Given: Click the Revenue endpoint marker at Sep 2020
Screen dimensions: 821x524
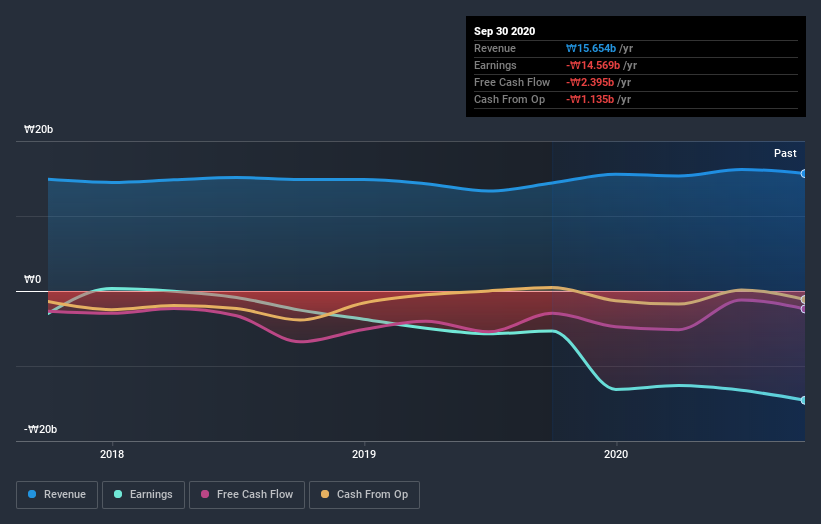Looking at the screenshot, I should tap(803, 173).
